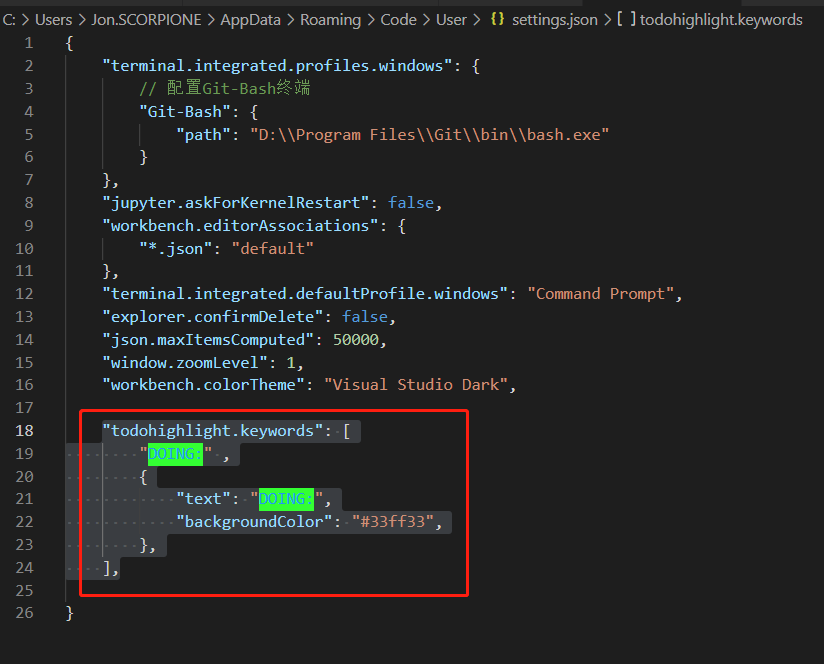Open the Code breadcrumb entry
824x664 pixels.
398,19
